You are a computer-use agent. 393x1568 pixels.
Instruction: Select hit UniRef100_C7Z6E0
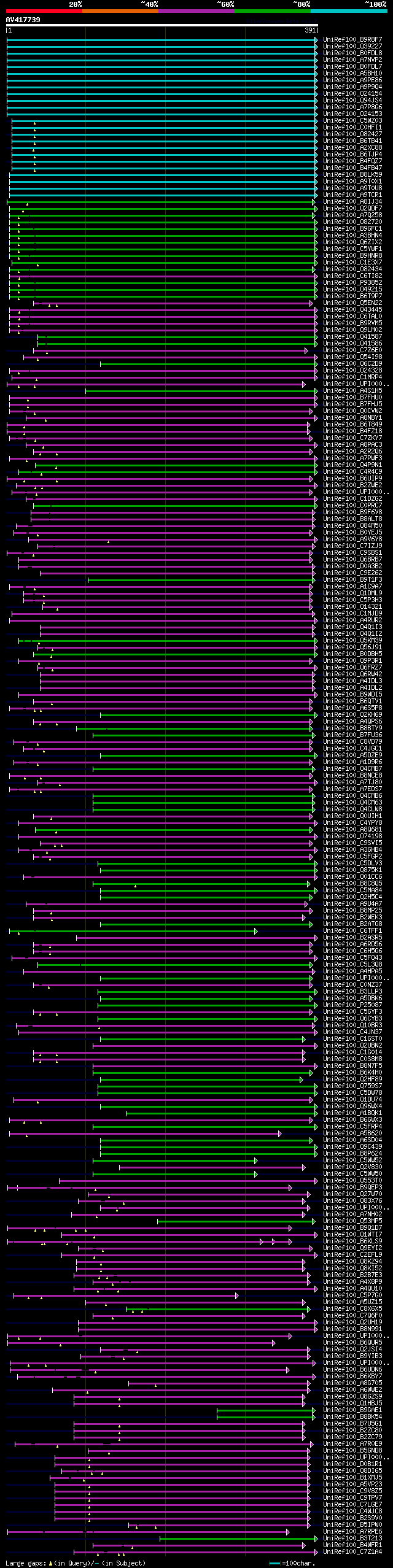pos(352,350)
